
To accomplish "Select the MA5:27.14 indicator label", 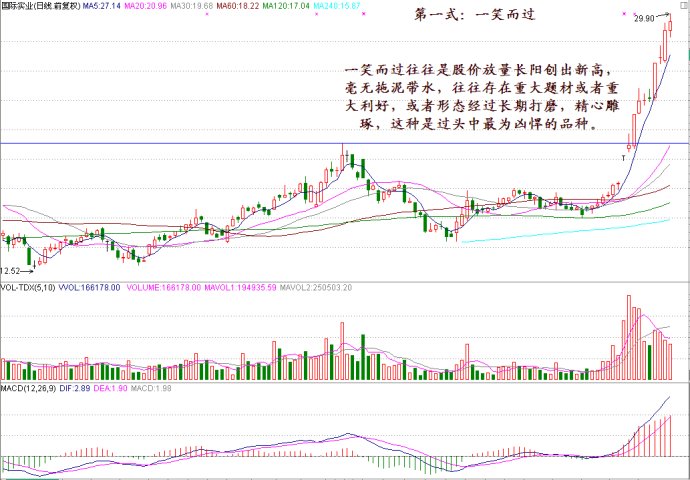I will pos(102,6).
